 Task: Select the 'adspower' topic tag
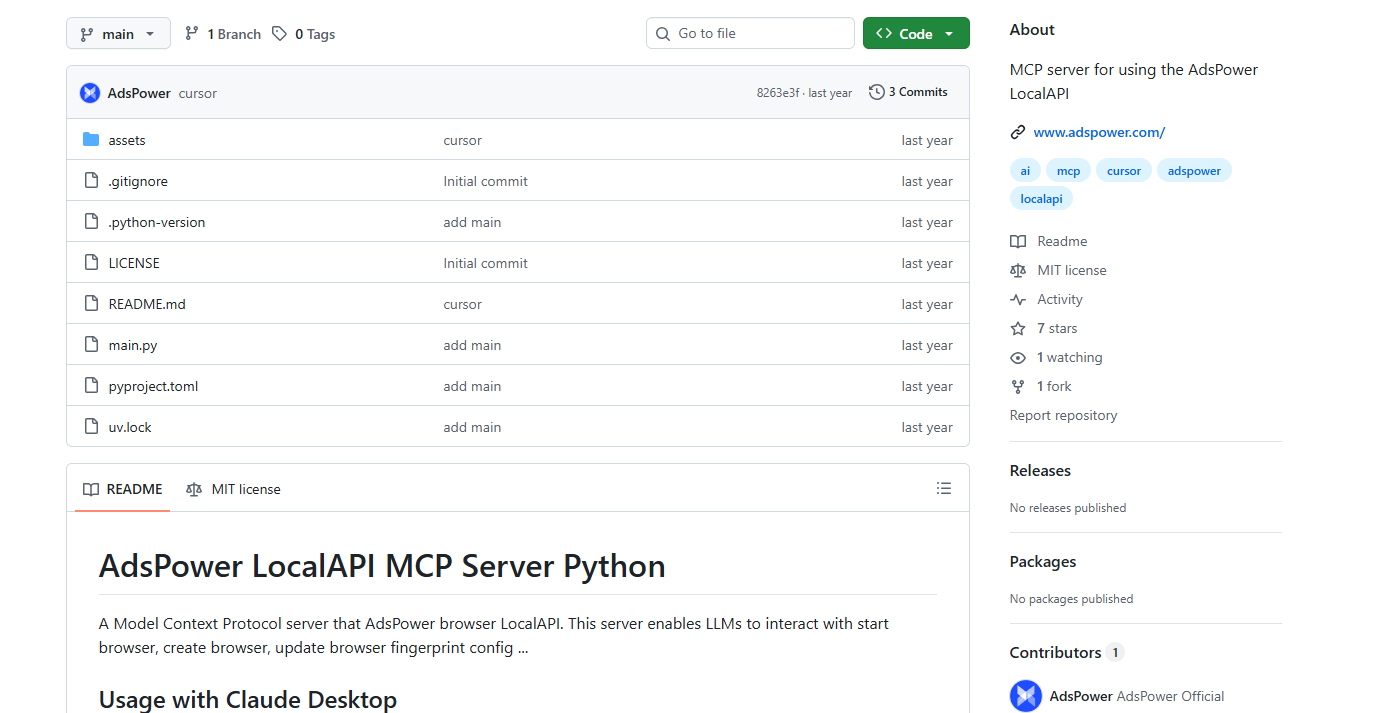[x=1194, y=170]
